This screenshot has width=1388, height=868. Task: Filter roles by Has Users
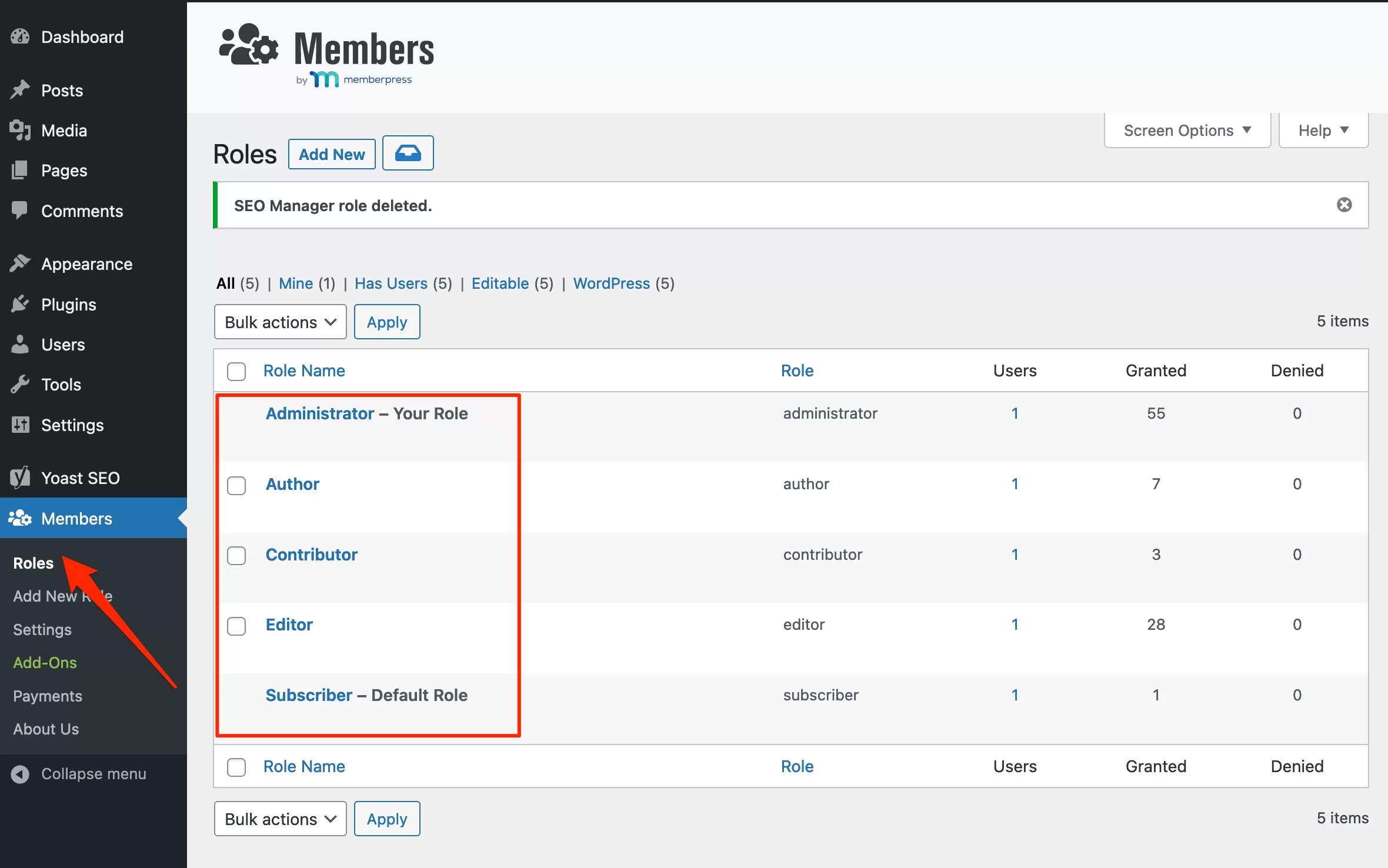(391, 283)
